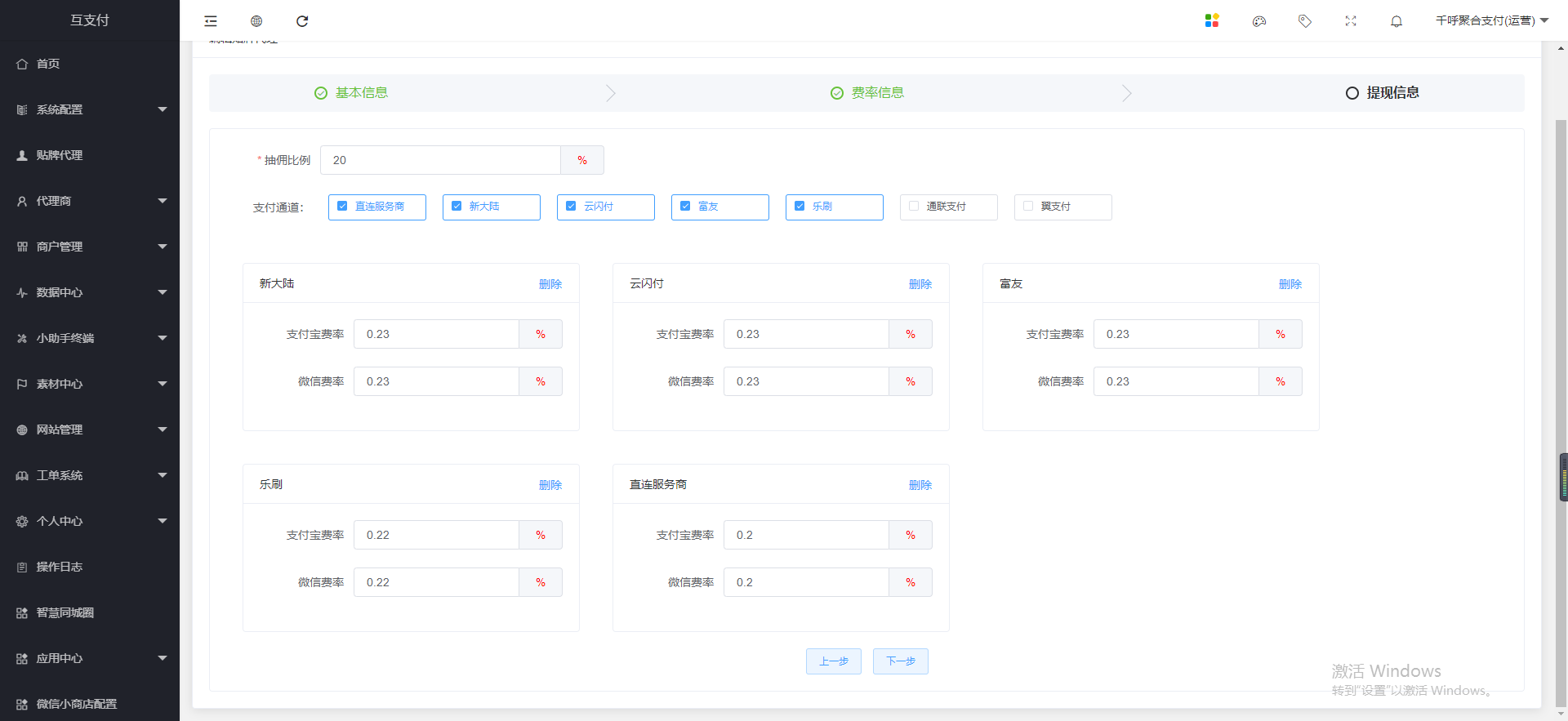Open the notification bell
This screenshot has width=1568, height=721.
click(1396, 21)
